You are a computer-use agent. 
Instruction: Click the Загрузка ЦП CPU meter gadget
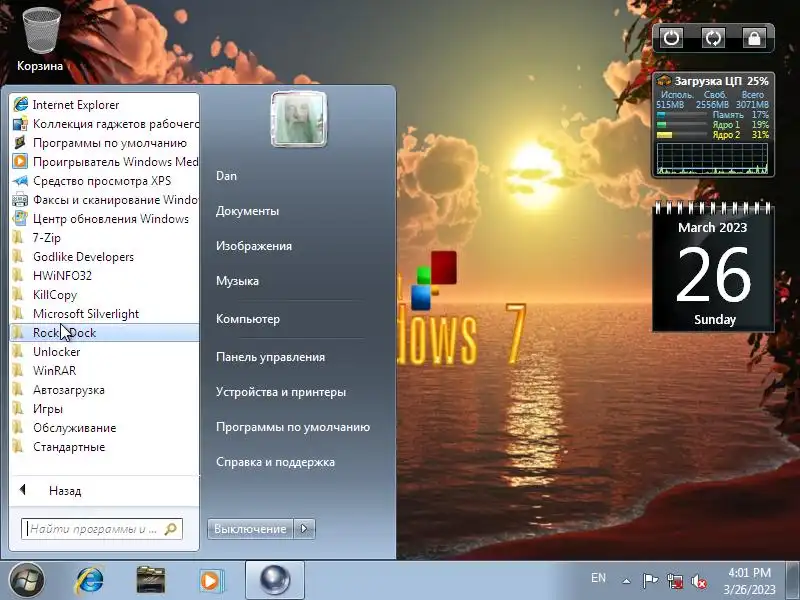tap(713, 125)
